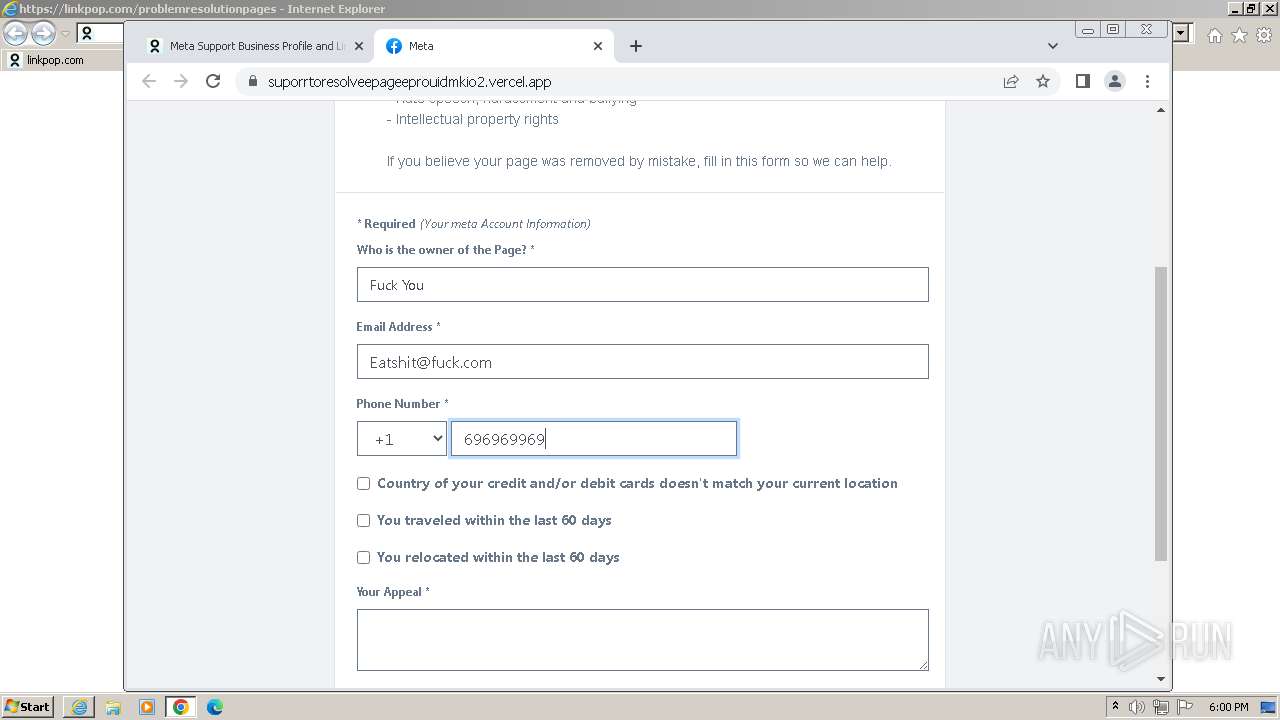Switch to the Meta tab
Viewport: 1280px width, 720px height.
tap(494, 46)
